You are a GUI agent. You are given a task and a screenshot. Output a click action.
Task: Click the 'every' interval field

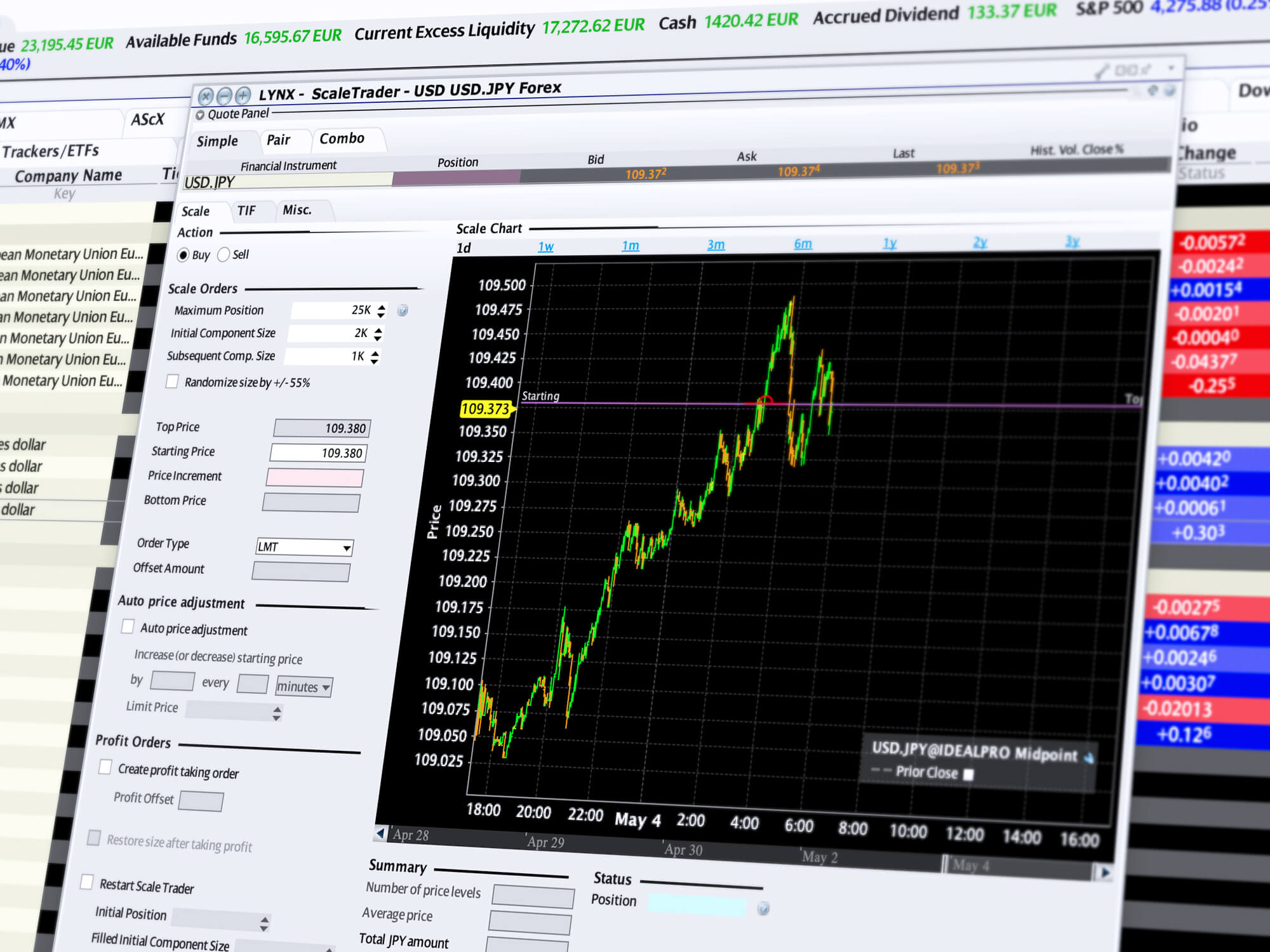[x=252, y=684]
